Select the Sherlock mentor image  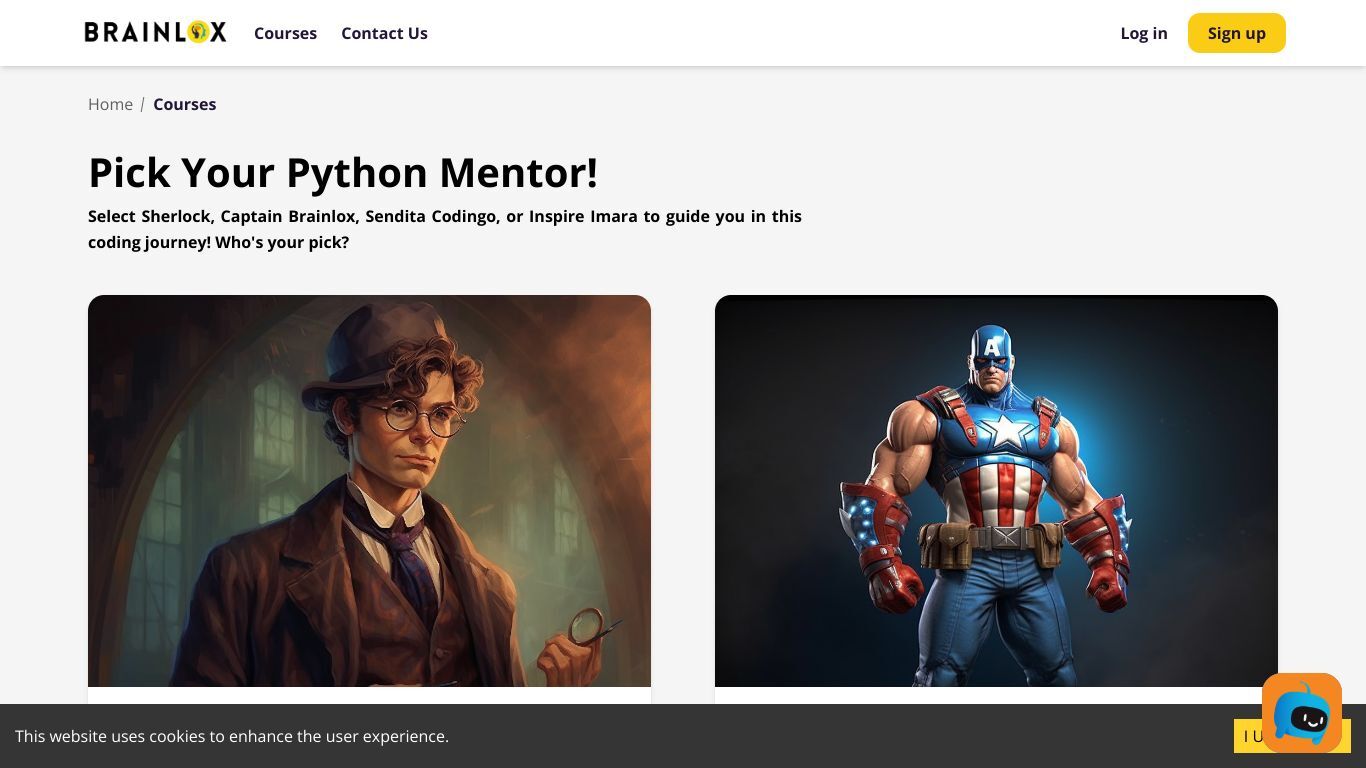[369, 491]
